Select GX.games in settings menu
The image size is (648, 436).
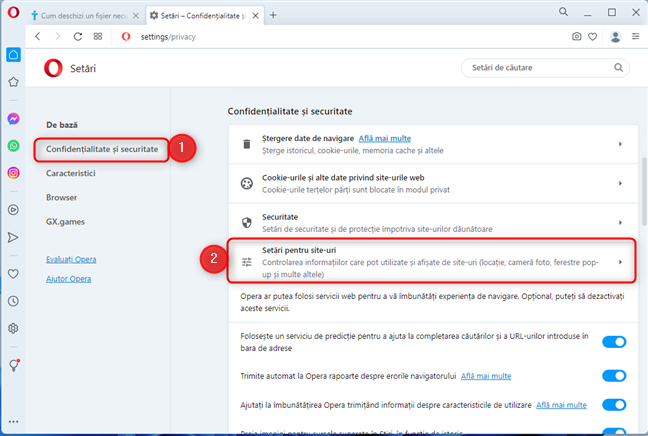tap(65, 222)
